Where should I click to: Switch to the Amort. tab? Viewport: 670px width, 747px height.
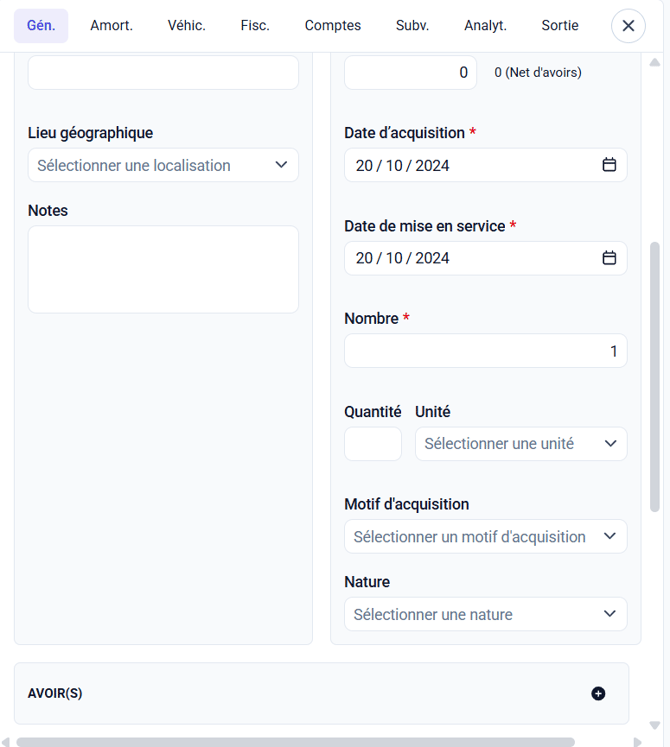[x=111, y=26]
